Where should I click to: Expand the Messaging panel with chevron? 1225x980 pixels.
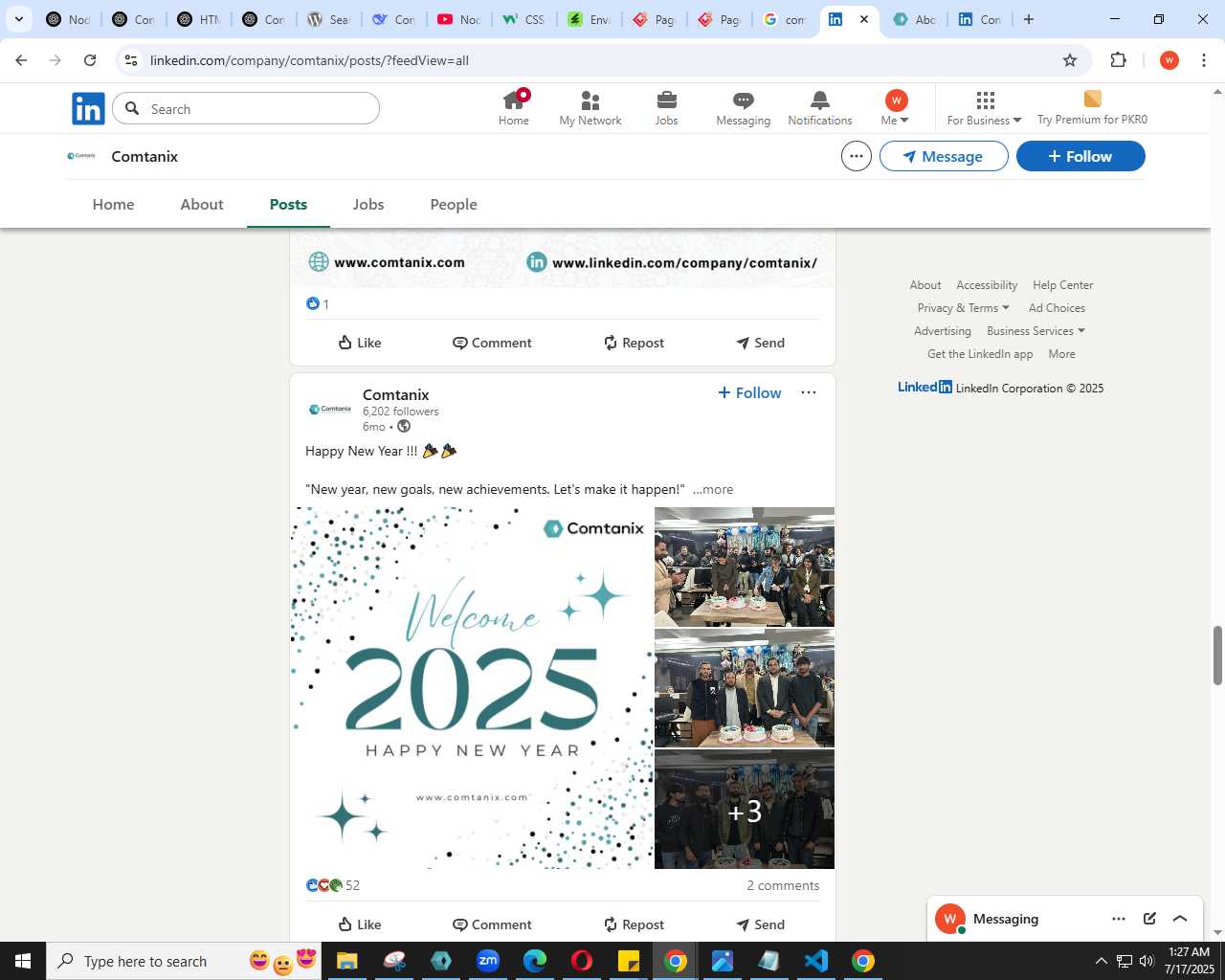coord(1180,919)
